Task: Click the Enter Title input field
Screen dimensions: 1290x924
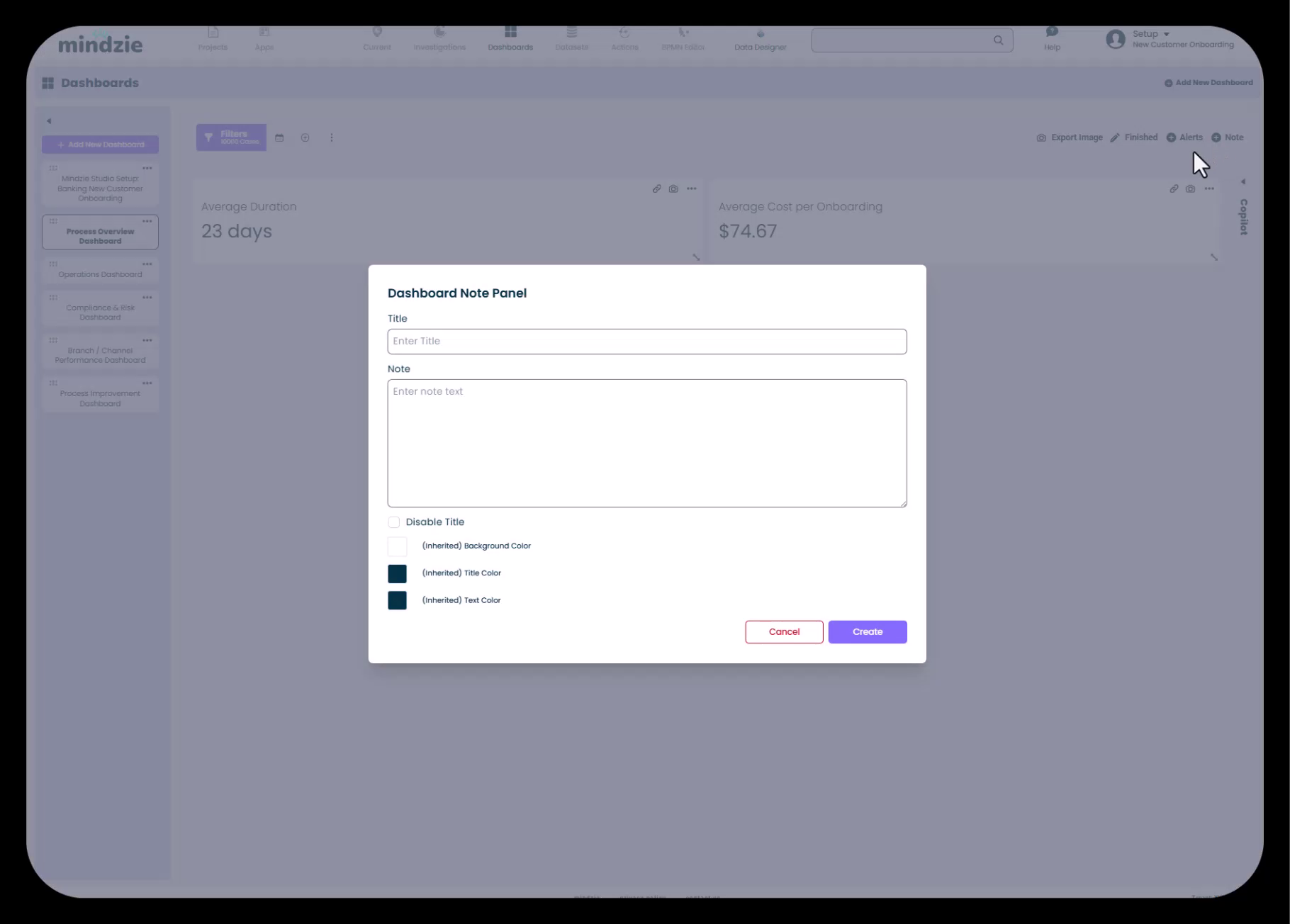Action: pyautogui.click(x=646, y=342)
